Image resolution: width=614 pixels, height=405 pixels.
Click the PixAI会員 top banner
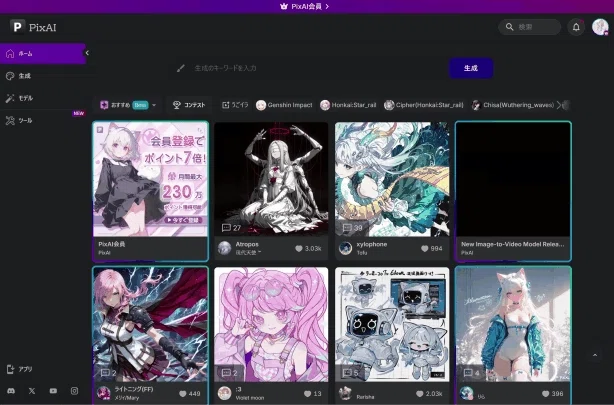[307, 6]
